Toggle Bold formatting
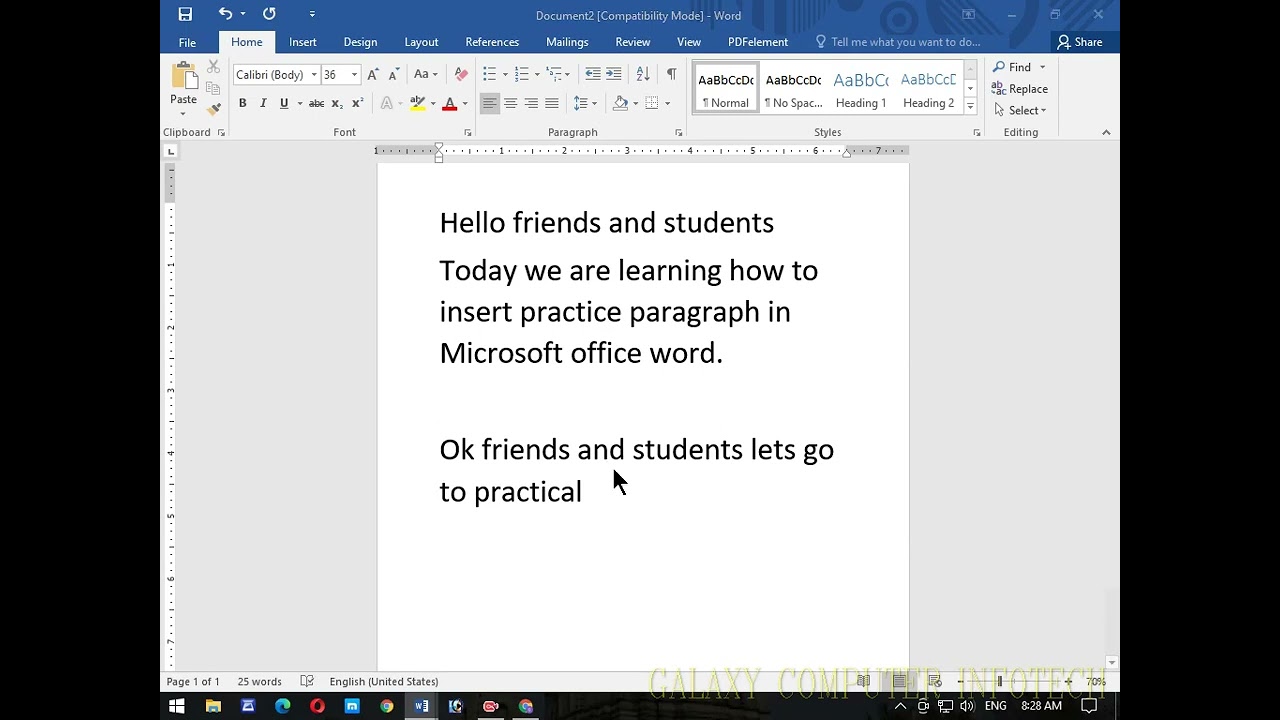Image resolution: width=1280 pixels, height=720 pixels. (242, 103)
